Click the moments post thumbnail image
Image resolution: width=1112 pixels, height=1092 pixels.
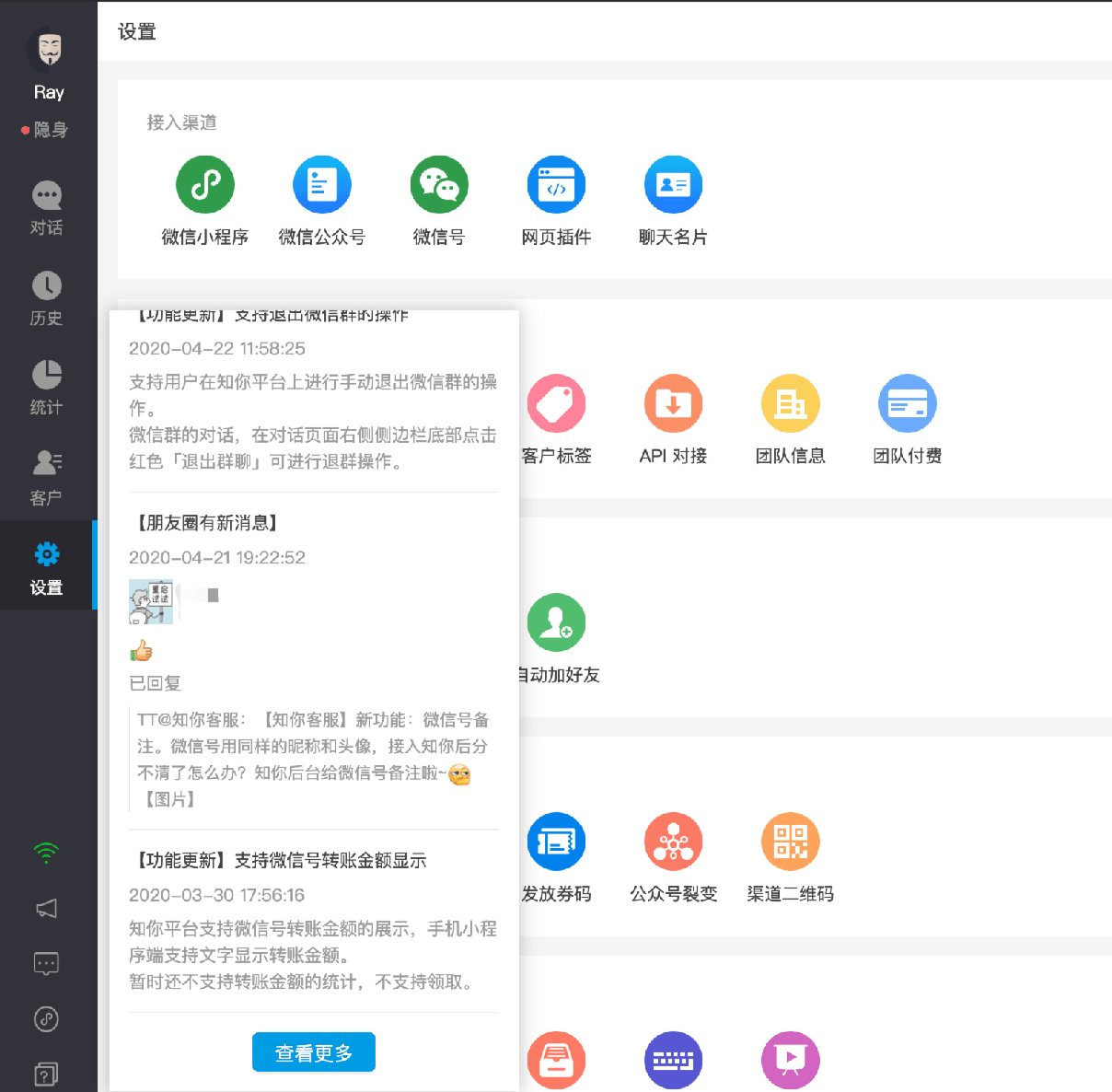pos(151,602)
